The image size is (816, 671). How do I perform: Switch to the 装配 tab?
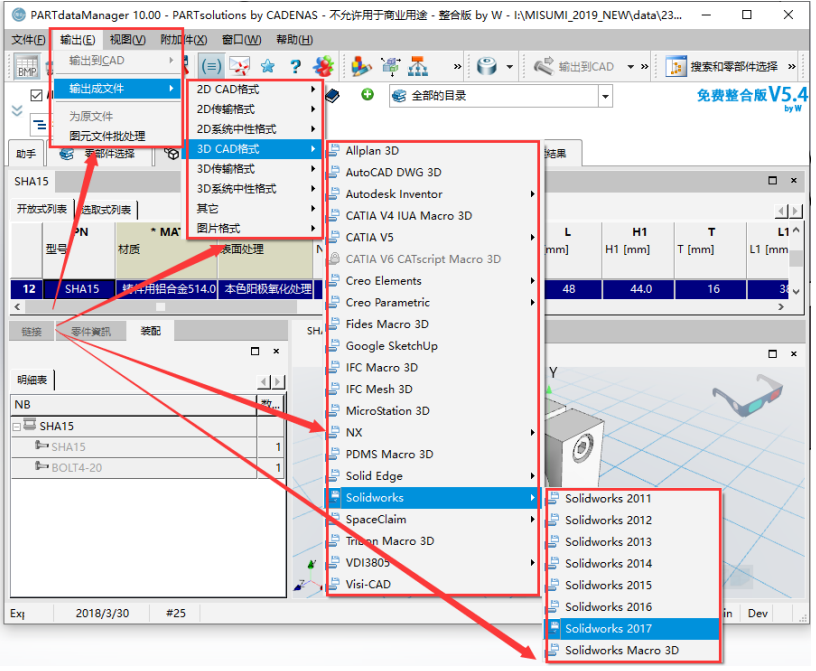tap(150, 331)
